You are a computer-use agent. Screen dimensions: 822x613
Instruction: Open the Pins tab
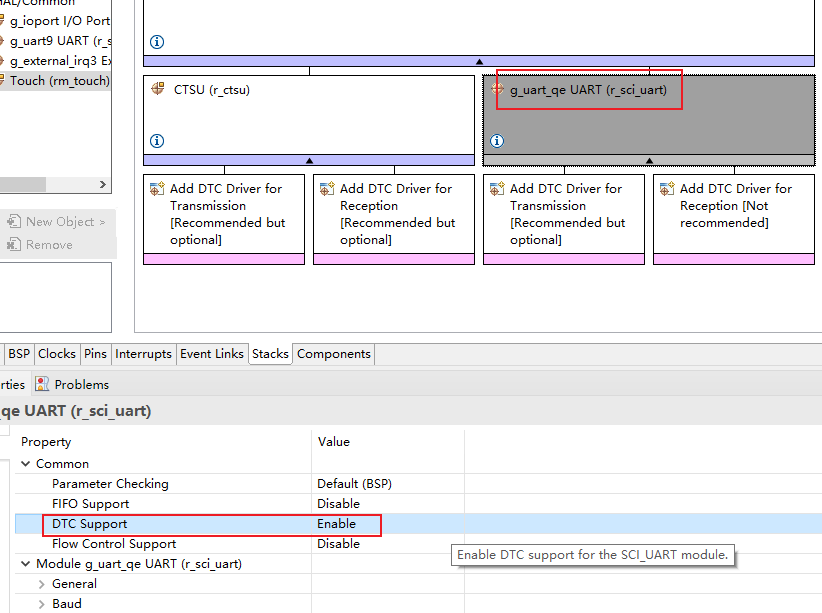pos(95,354)
